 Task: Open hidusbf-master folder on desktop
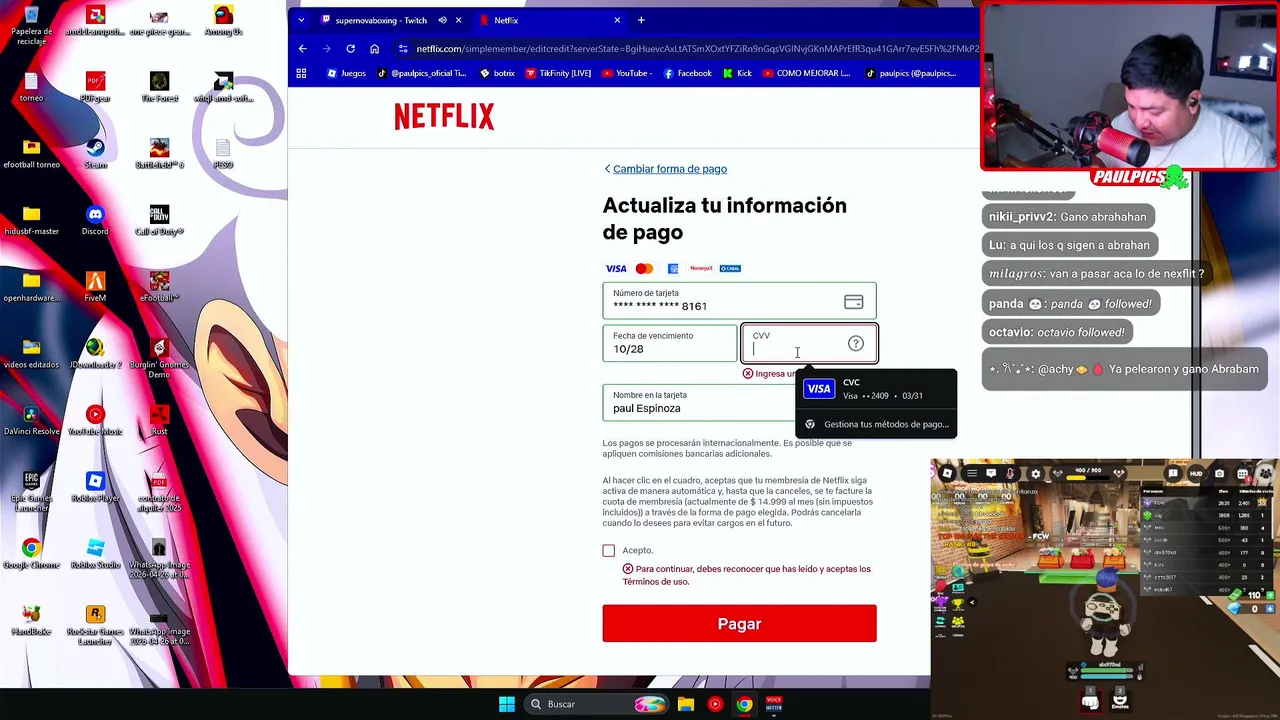(31, 220)
